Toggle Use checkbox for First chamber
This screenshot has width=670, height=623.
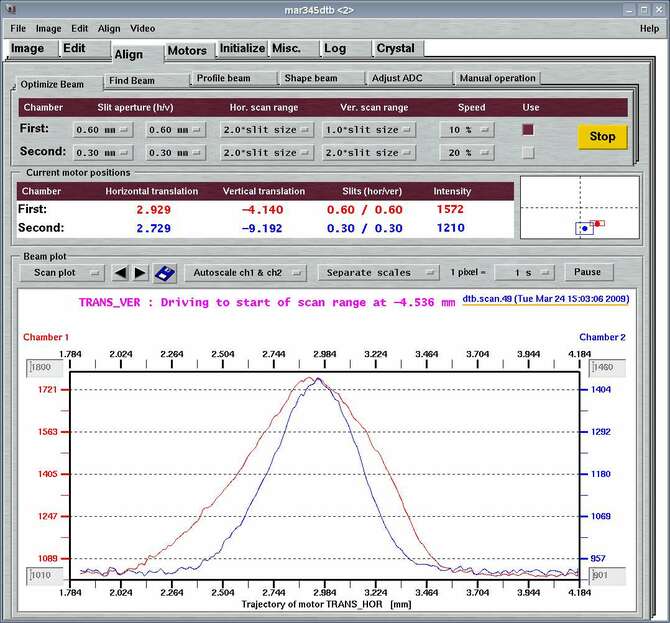click(528, 129)
